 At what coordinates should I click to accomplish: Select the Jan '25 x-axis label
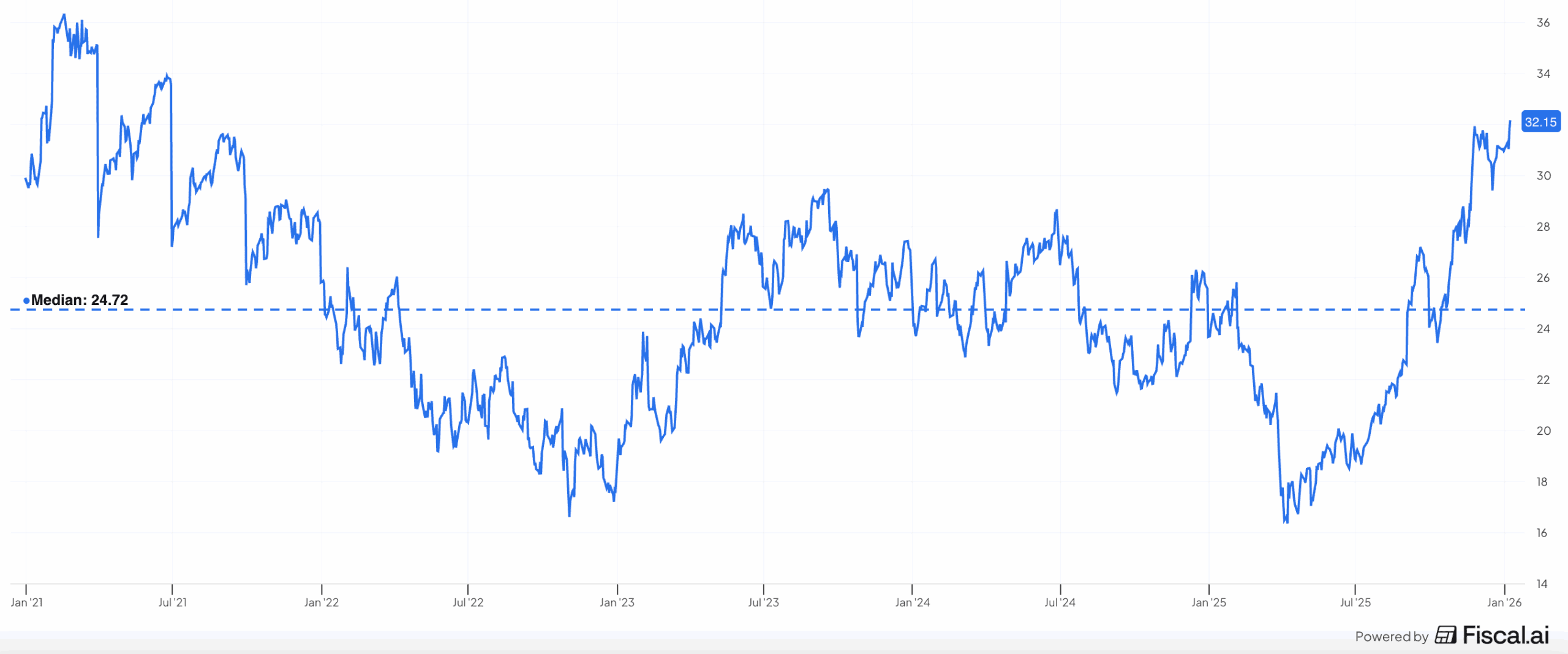click(x=1208, y=603)
